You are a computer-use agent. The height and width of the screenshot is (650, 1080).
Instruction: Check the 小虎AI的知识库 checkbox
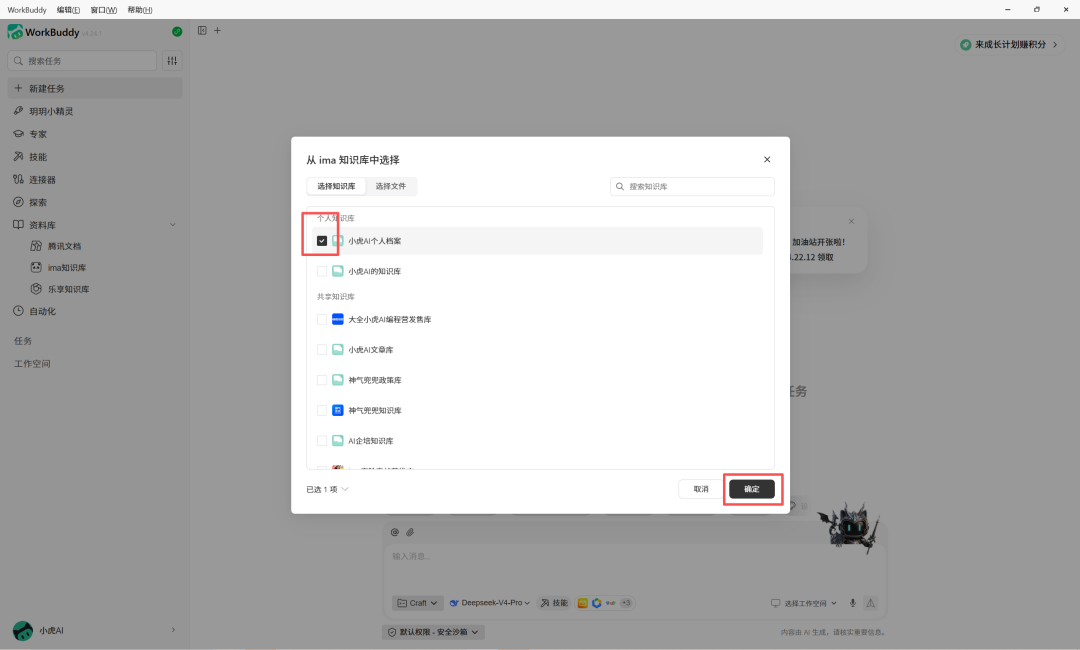click(322, 271)
